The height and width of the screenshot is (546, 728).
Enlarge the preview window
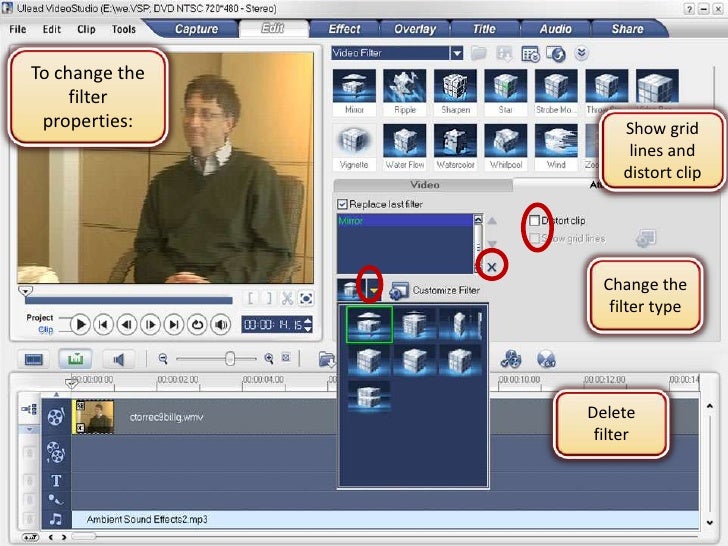(306, 298)
